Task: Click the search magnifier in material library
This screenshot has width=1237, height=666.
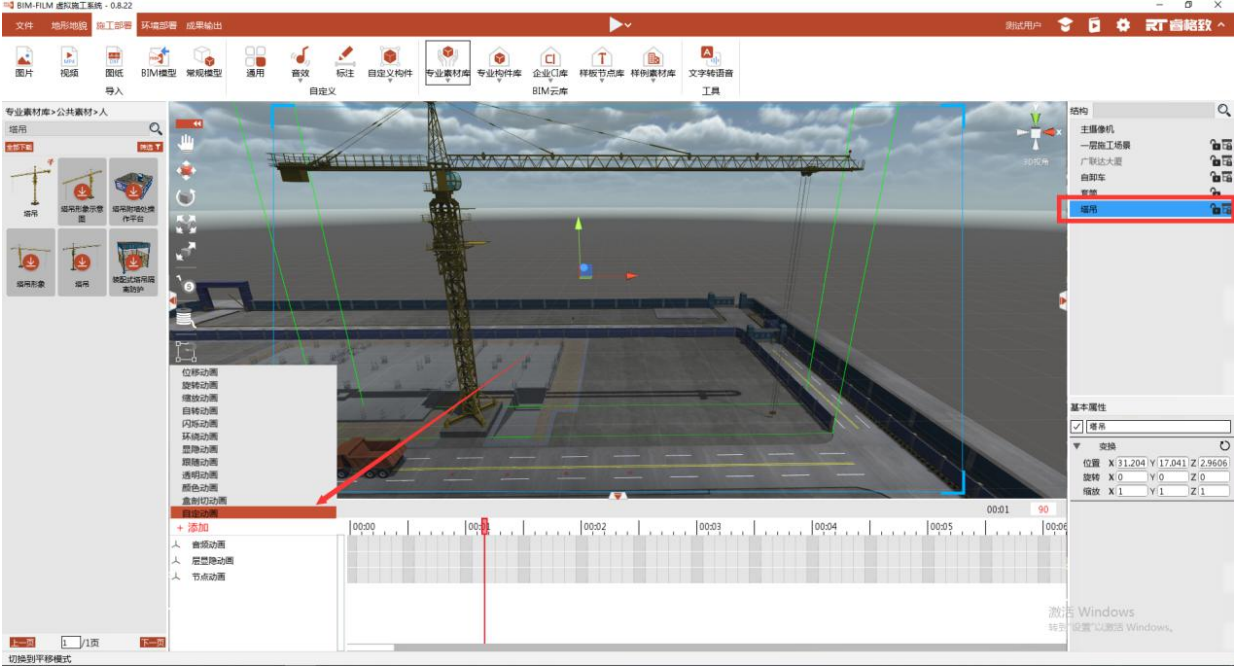Action: (155, 129)
